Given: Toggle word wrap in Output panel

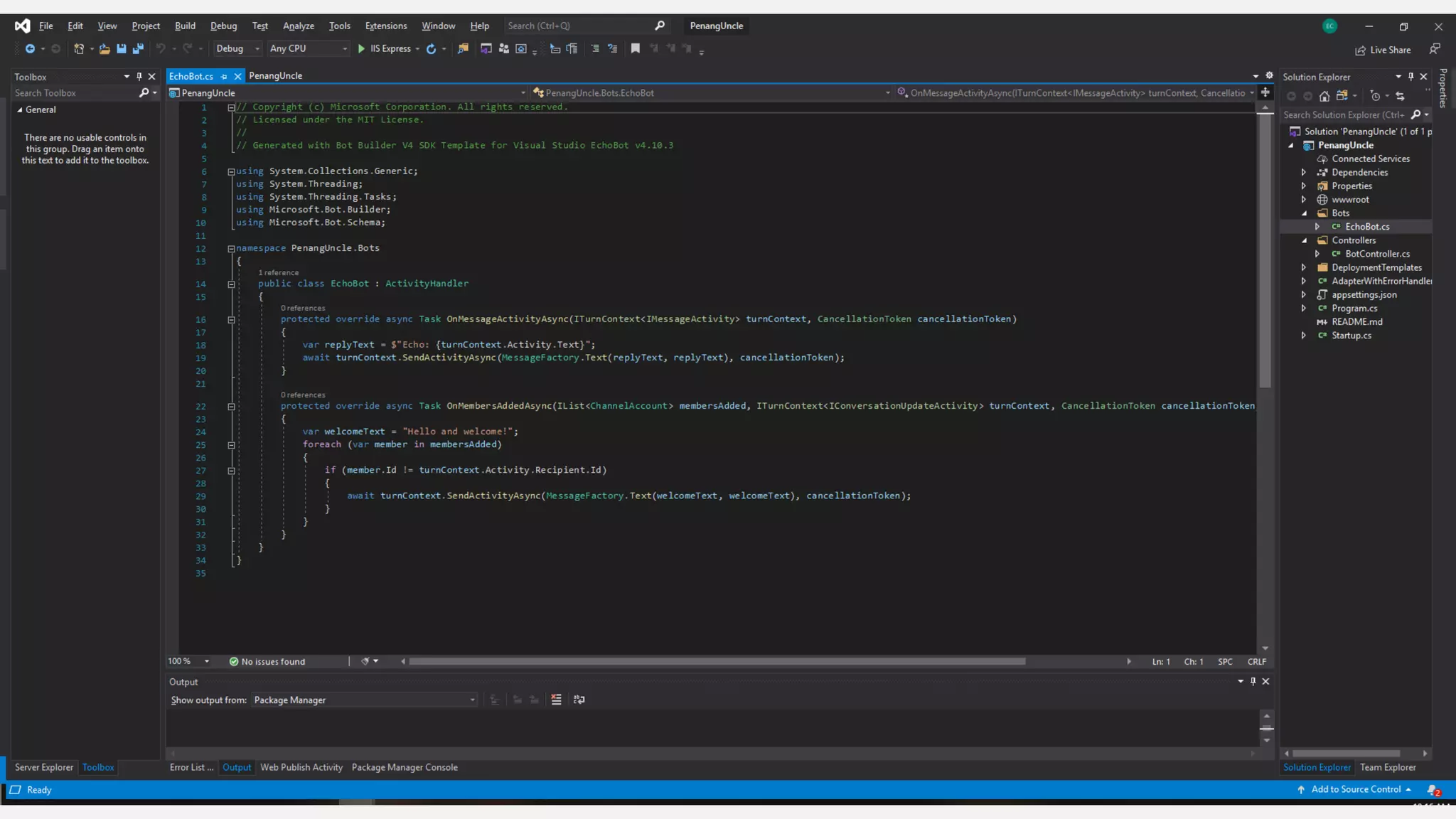Looking at the screenshot, I should [579, 700].
